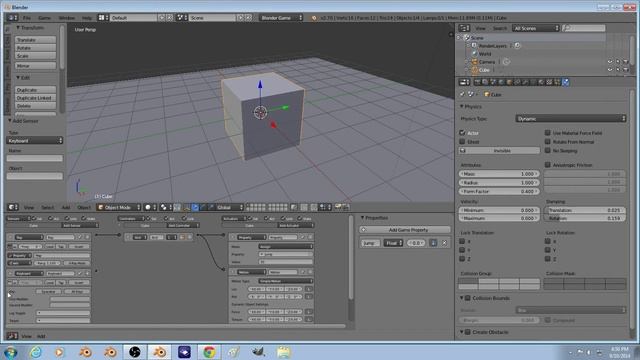Click the Duplicate Linked button
This screenshot has width=640, height=360.
point(36,98)
